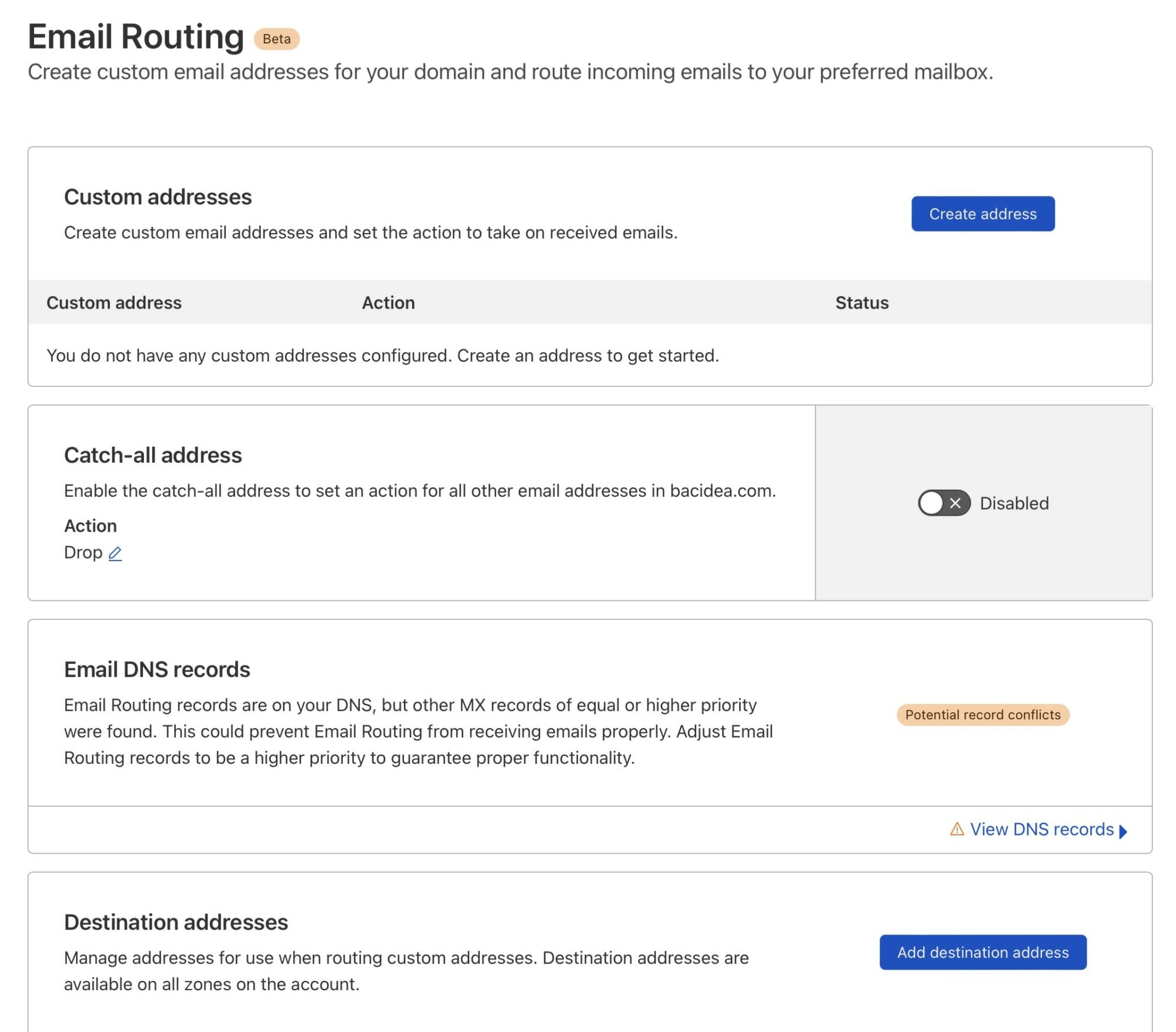Screen dimensions: 1176x1032
Task: Click the empty custom addresses message row
Action: pyautogui.click(x=590, y=355)
